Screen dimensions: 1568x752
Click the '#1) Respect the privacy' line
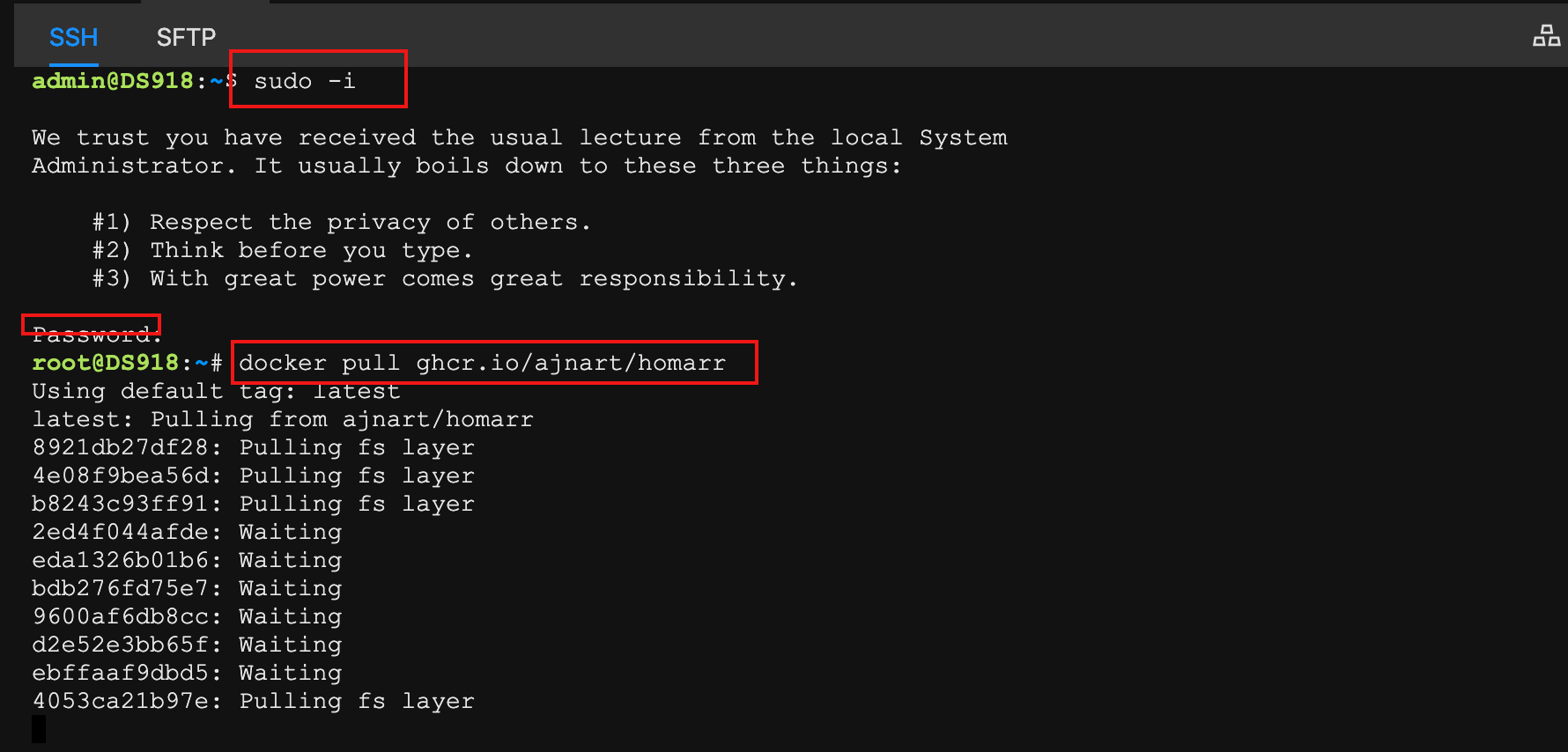[x=341, y=222]
